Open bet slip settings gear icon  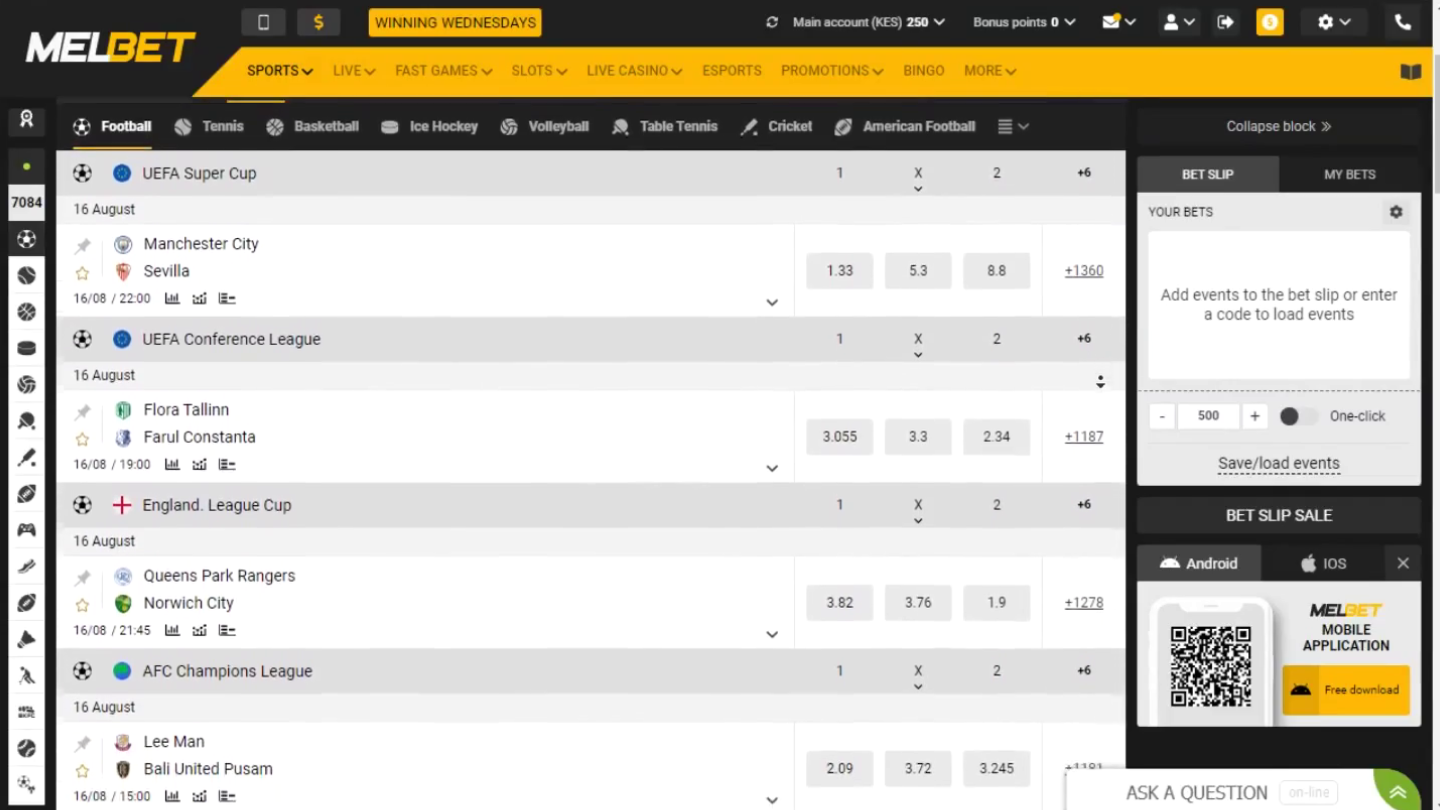(x=1396, y=212)
